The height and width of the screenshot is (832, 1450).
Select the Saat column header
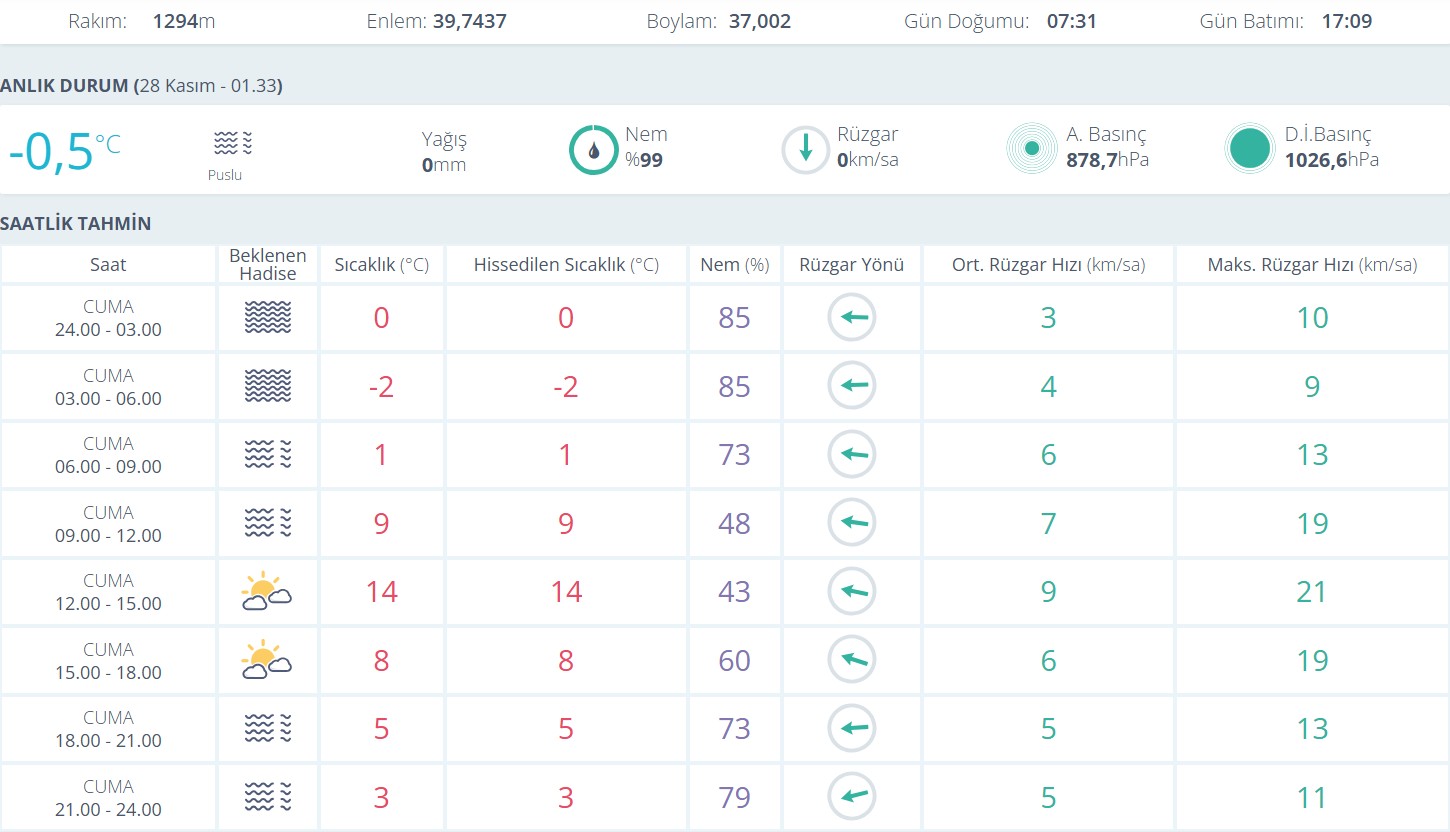click(108, 265)
